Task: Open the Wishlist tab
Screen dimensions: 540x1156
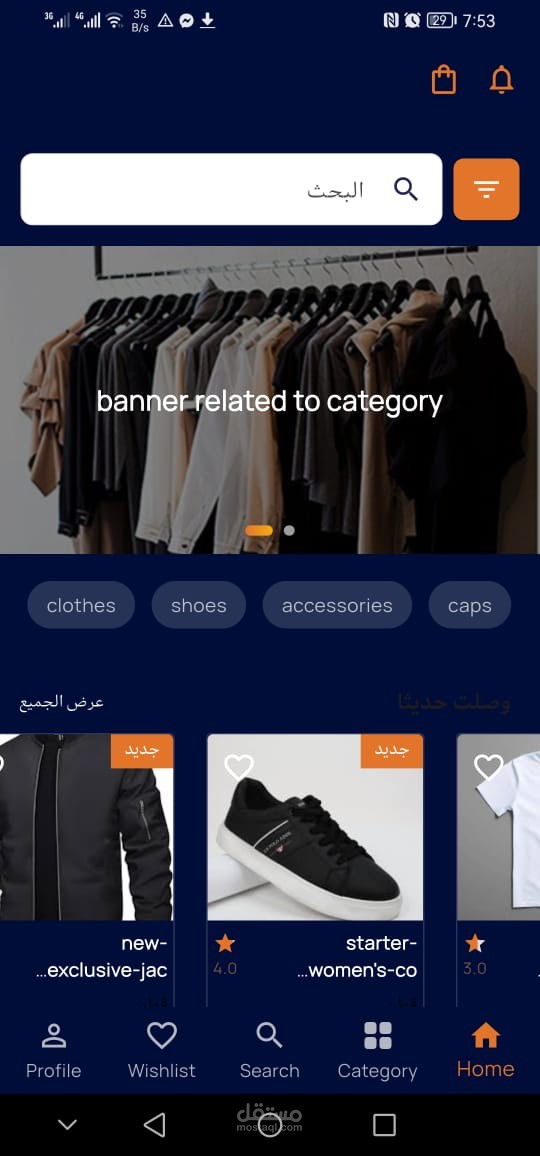Action: coord(162,1051)
